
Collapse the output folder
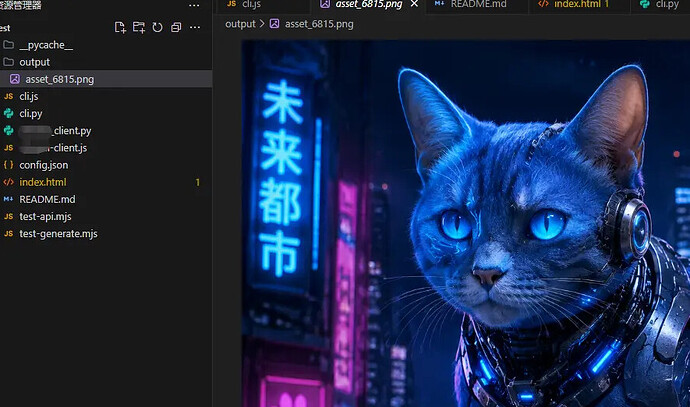[x=106, y=62]
